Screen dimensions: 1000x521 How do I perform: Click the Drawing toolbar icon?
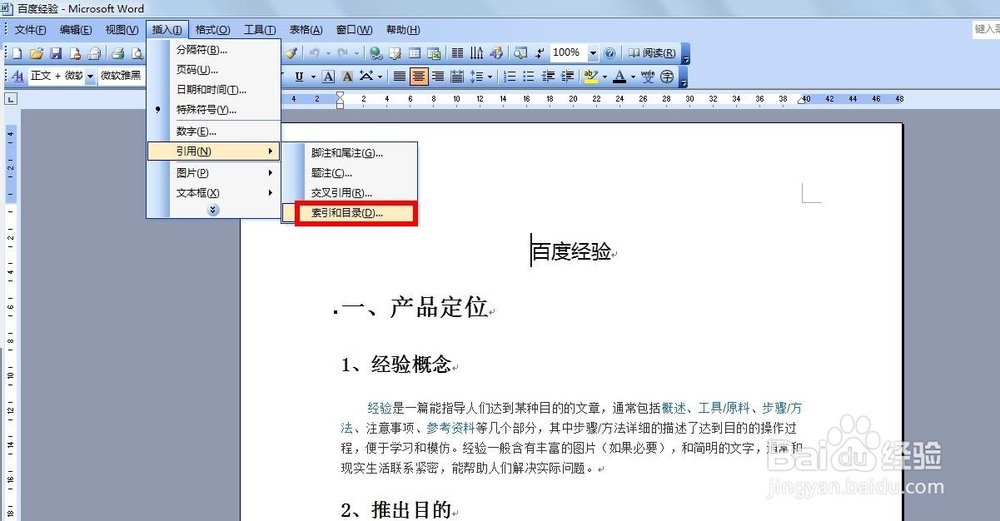click(496, 54)
